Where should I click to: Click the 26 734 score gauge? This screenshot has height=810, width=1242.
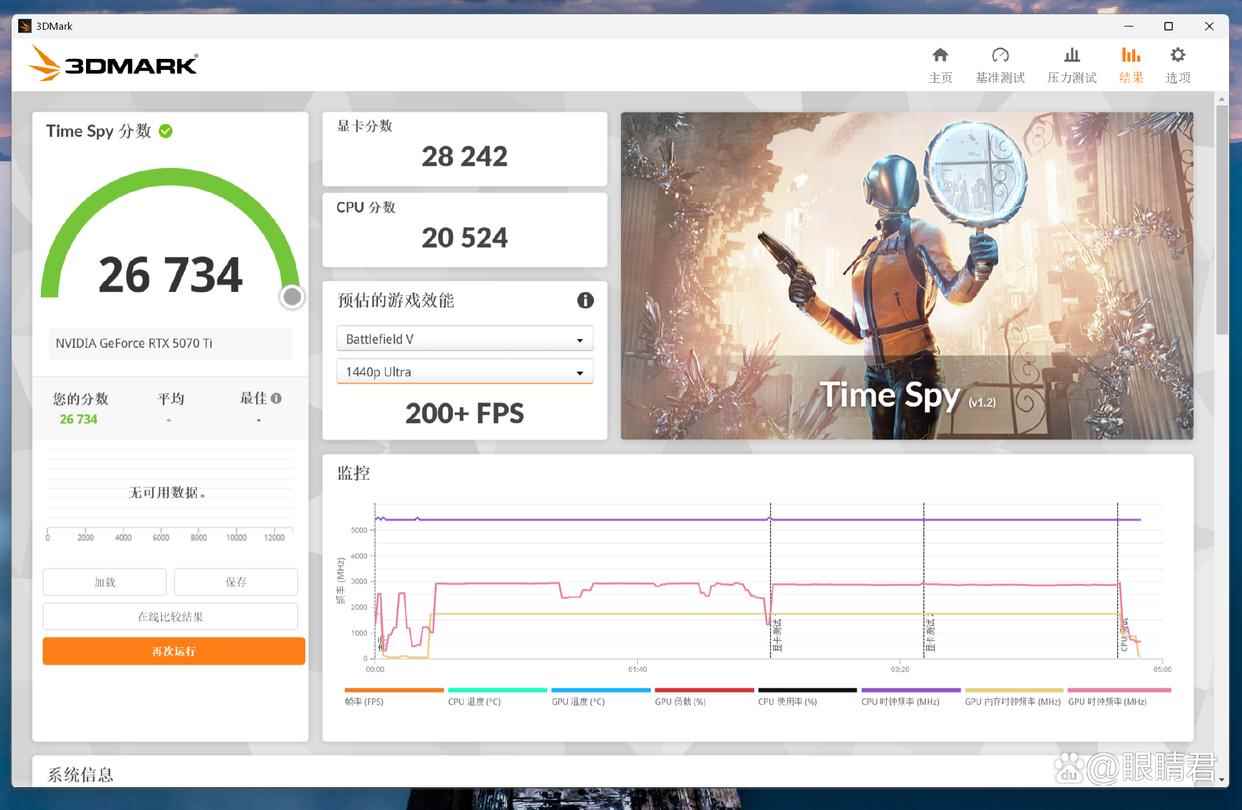tap(170, 240)
